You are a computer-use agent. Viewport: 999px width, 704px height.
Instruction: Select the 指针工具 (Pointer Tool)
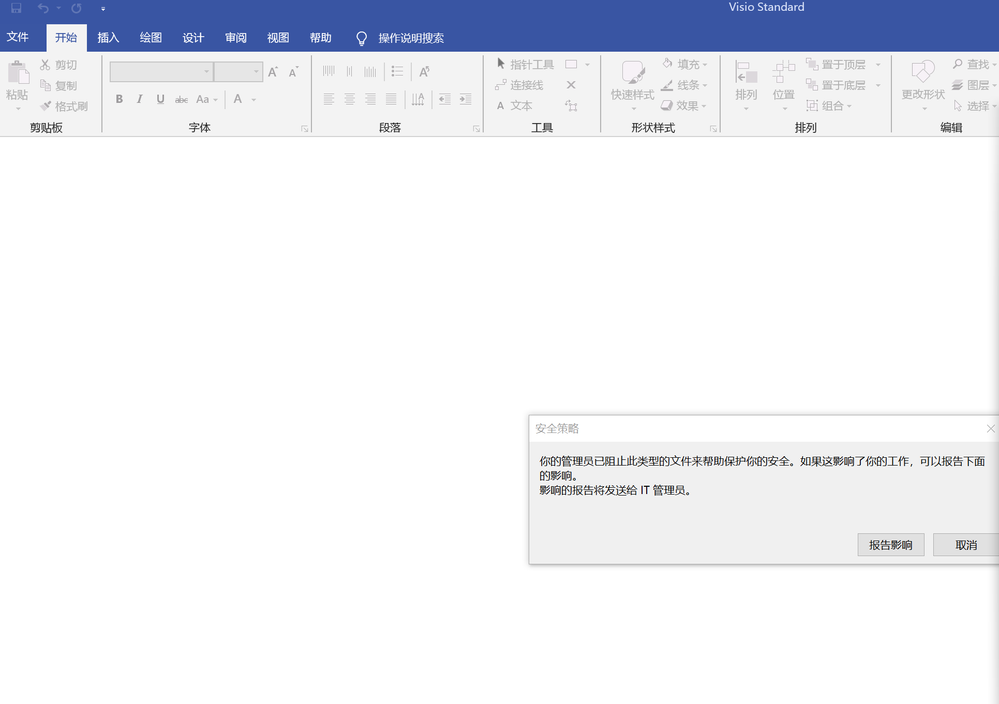(531, 64)
